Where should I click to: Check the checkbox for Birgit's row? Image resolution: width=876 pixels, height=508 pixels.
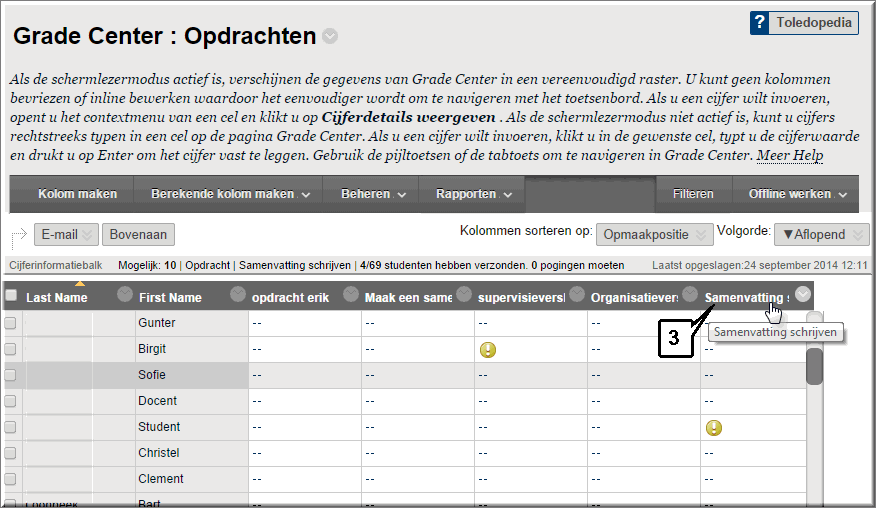11,349
